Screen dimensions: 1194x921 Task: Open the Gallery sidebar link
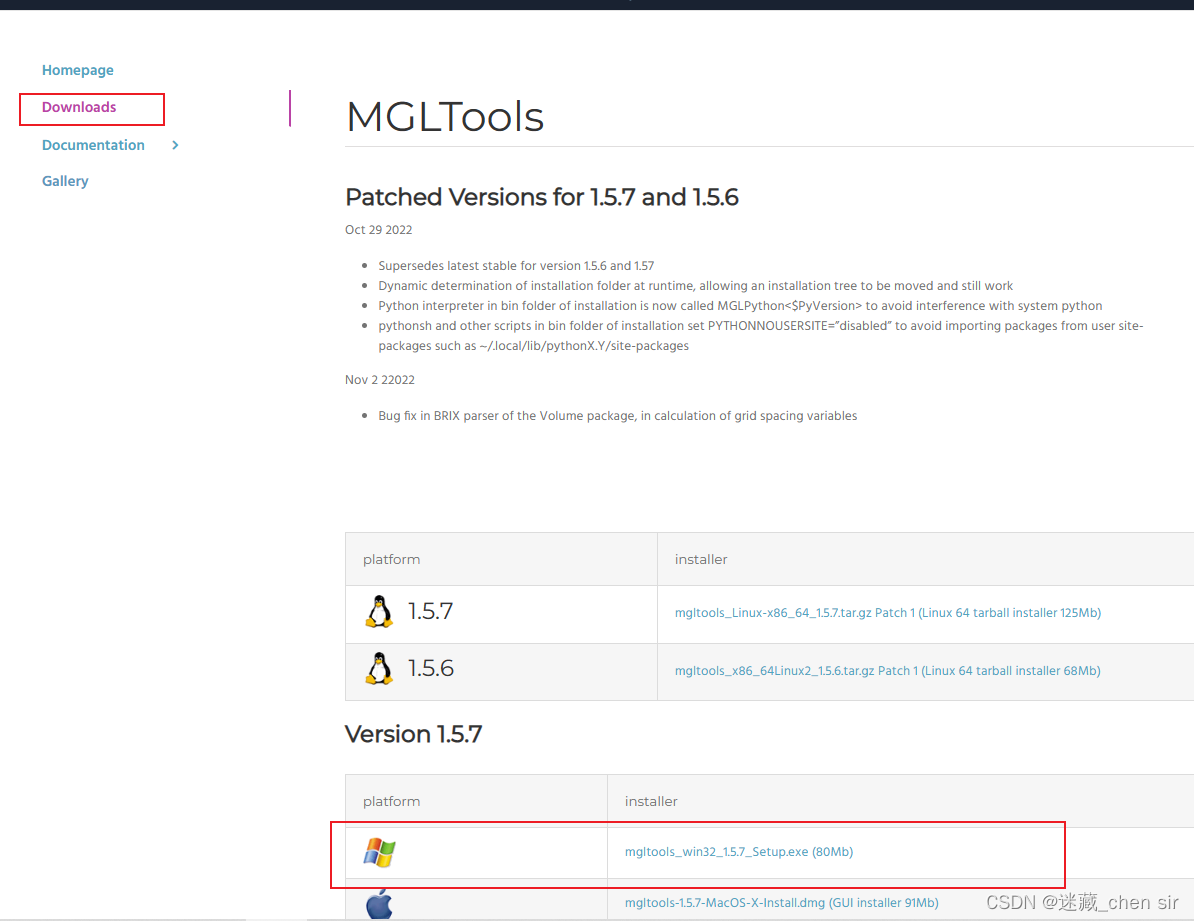click(x=65, y=181)
